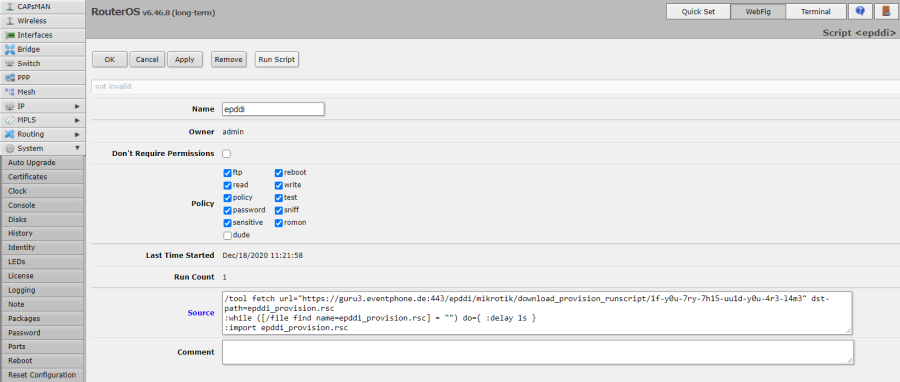900x382 pixels.
Task: Disable the reboot policy checkbox
Action: [278, 173]
